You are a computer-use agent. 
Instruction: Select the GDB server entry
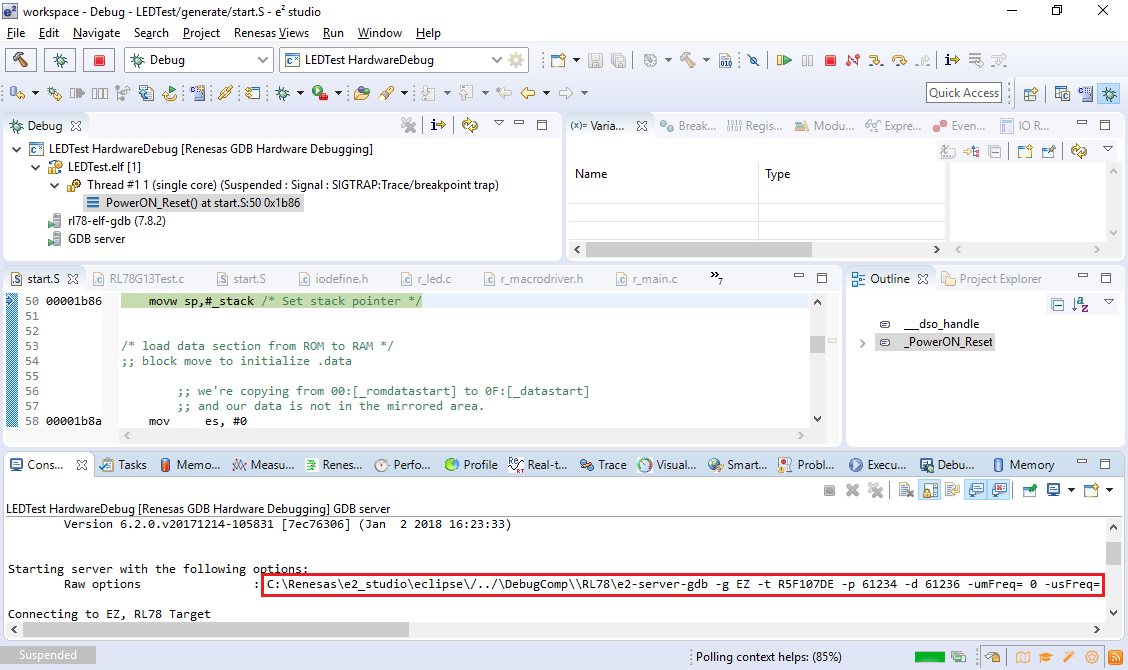pyautogui.click(x=87, y=239)
